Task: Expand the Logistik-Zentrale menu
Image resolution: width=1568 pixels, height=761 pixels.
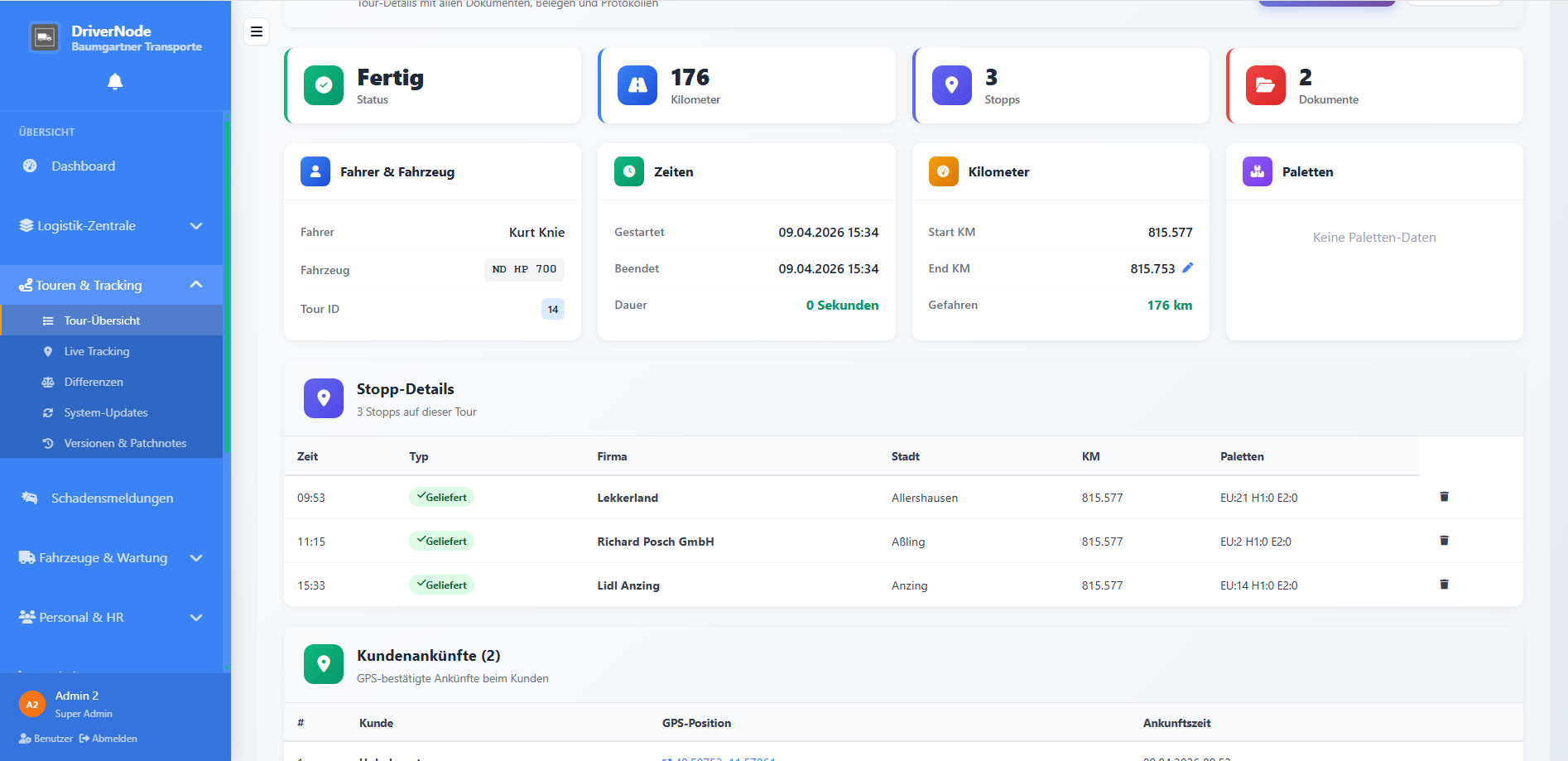Action: click(x=111, y=225)
